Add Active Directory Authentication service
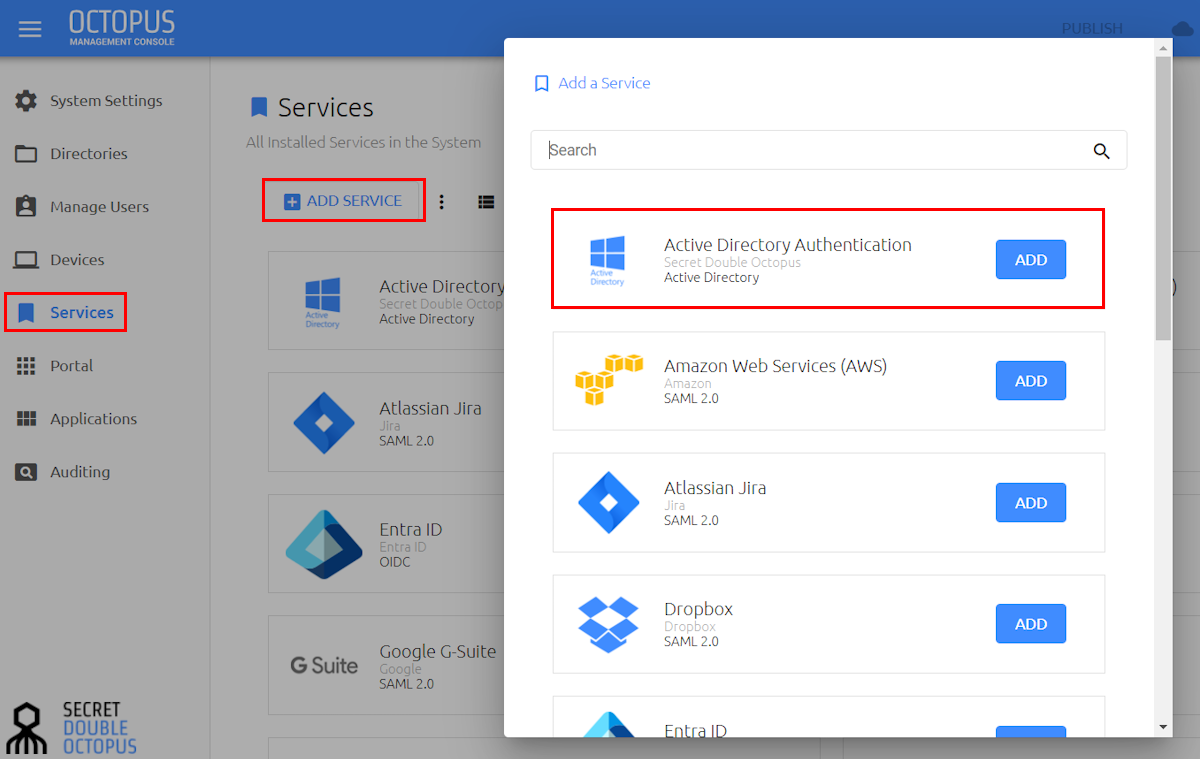Image resolution: width=1200 pixels, height=759 pixels. point(1030,260)
